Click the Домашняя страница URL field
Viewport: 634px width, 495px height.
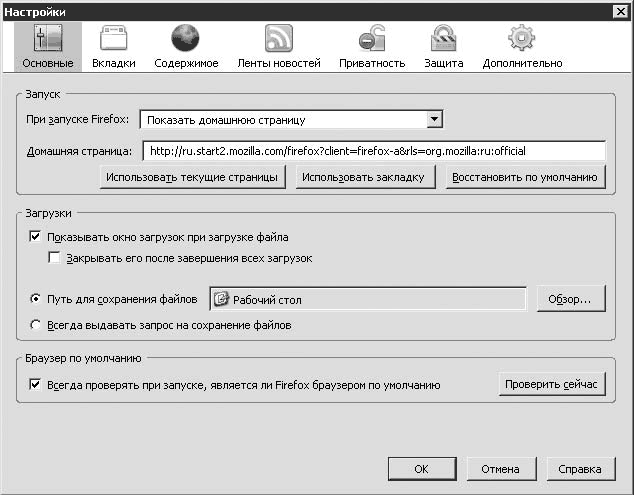(x=372, y=151)
